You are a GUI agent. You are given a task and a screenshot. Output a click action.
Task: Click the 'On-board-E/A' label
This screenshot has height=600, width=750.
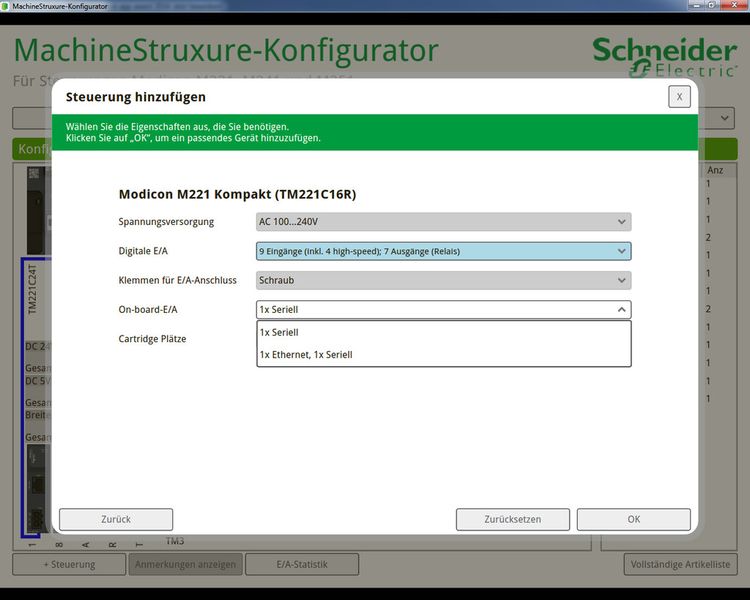pos(148,310)
